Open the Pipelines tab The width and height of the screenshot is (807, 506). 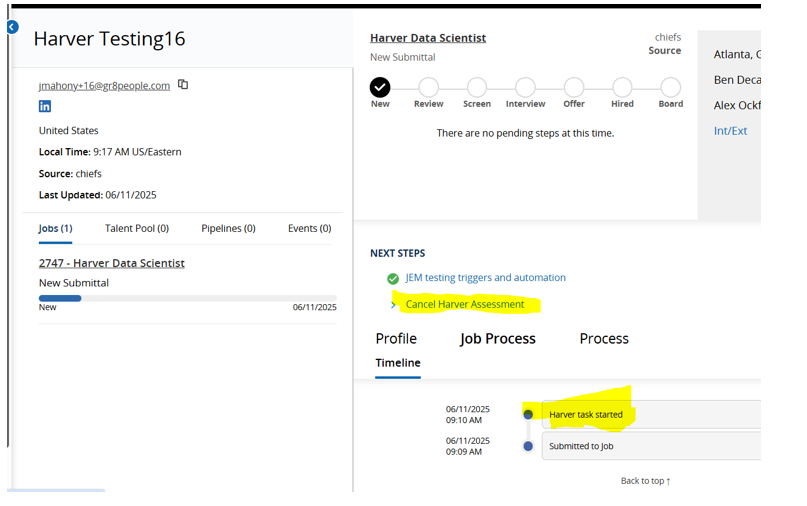(228, 229)
